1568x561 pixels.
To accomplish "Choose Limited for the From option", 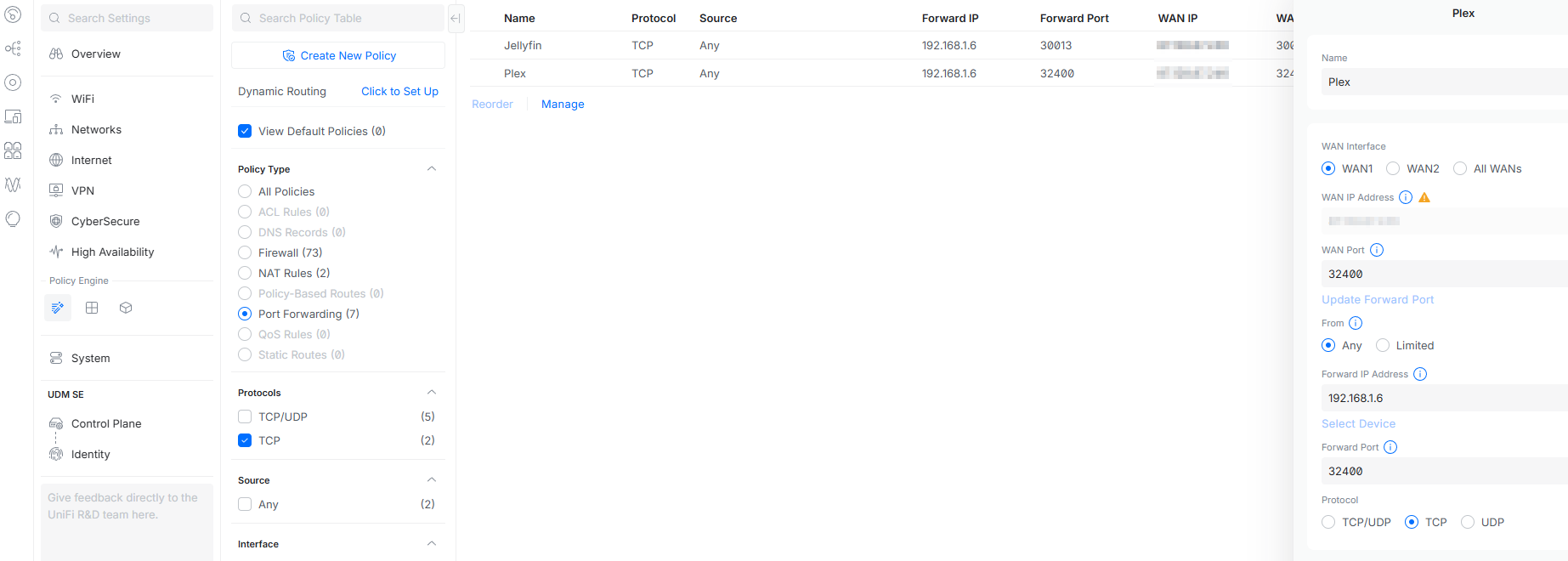I will coord(1383,345).
